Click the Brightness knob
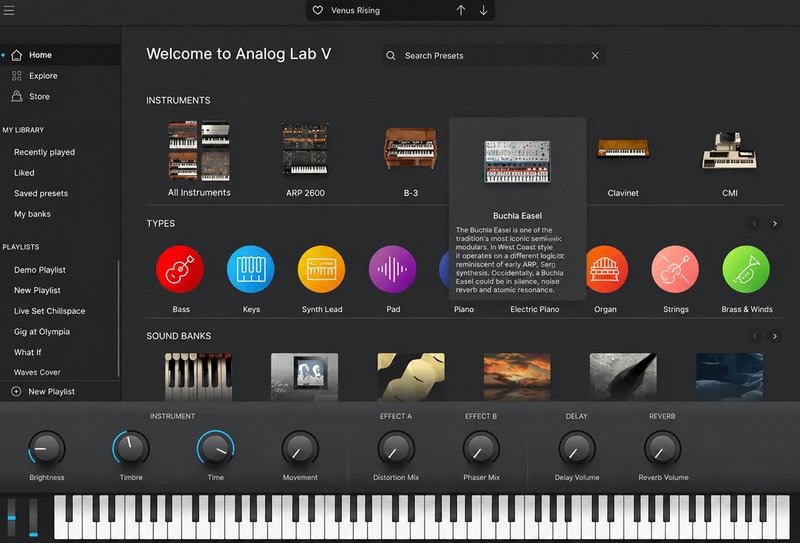800x543 pixels. coord(46,449)
